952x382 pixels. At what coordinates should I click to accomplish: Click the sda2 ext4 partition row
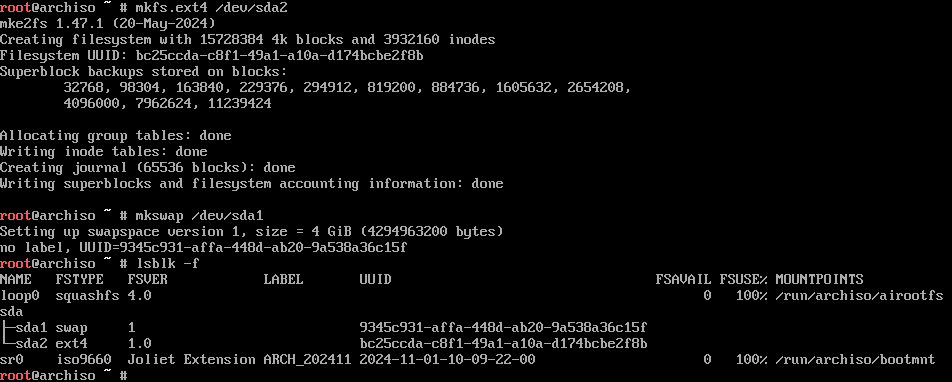click(x=324, y=343)
